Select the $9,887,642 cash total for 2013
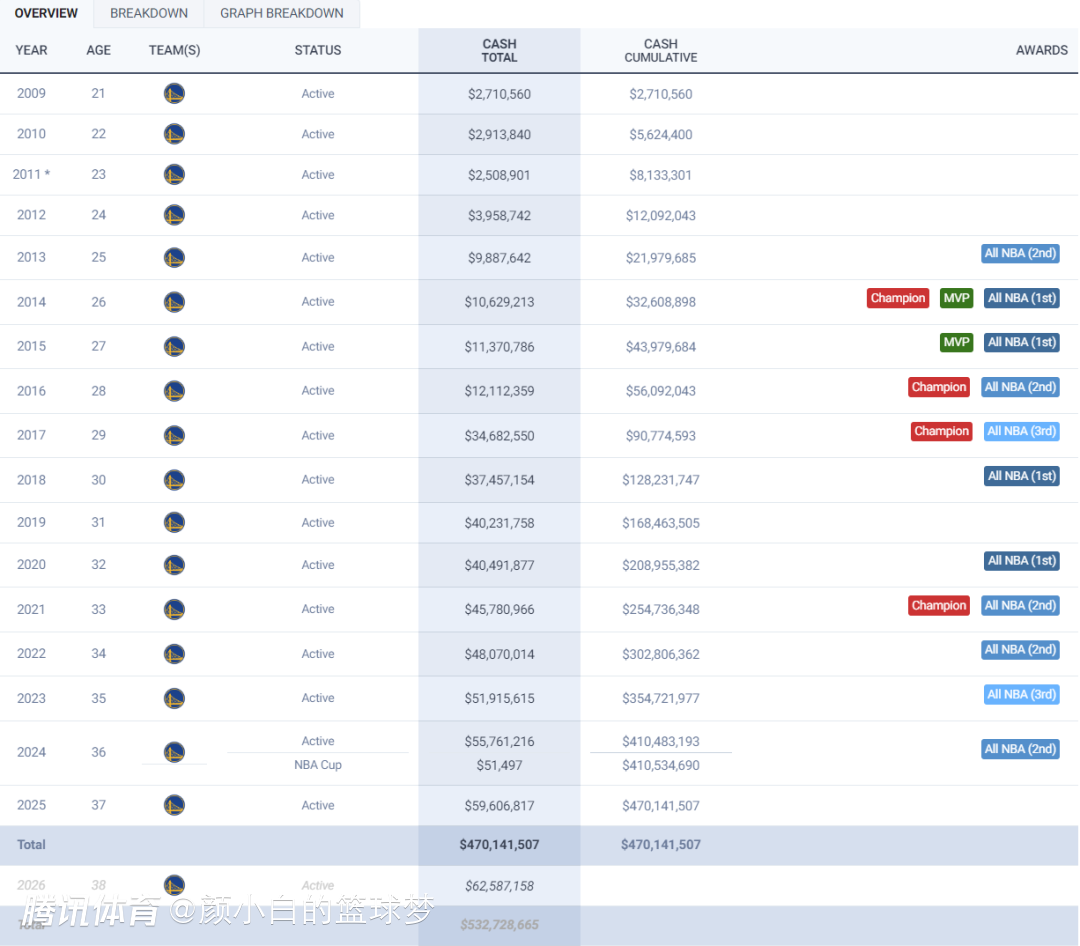 point(499,258)
